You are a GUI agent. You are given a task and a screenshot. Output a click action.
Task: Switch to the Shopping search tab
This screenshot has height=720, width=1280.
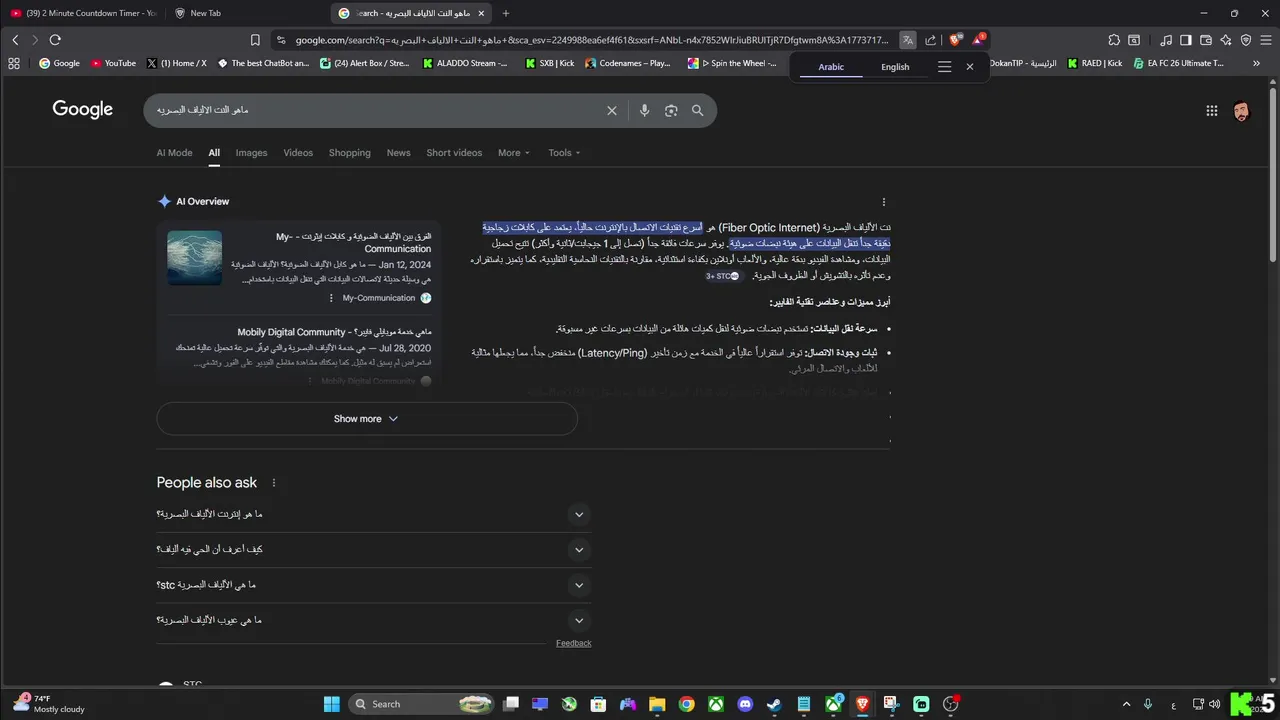click(350, 153)
